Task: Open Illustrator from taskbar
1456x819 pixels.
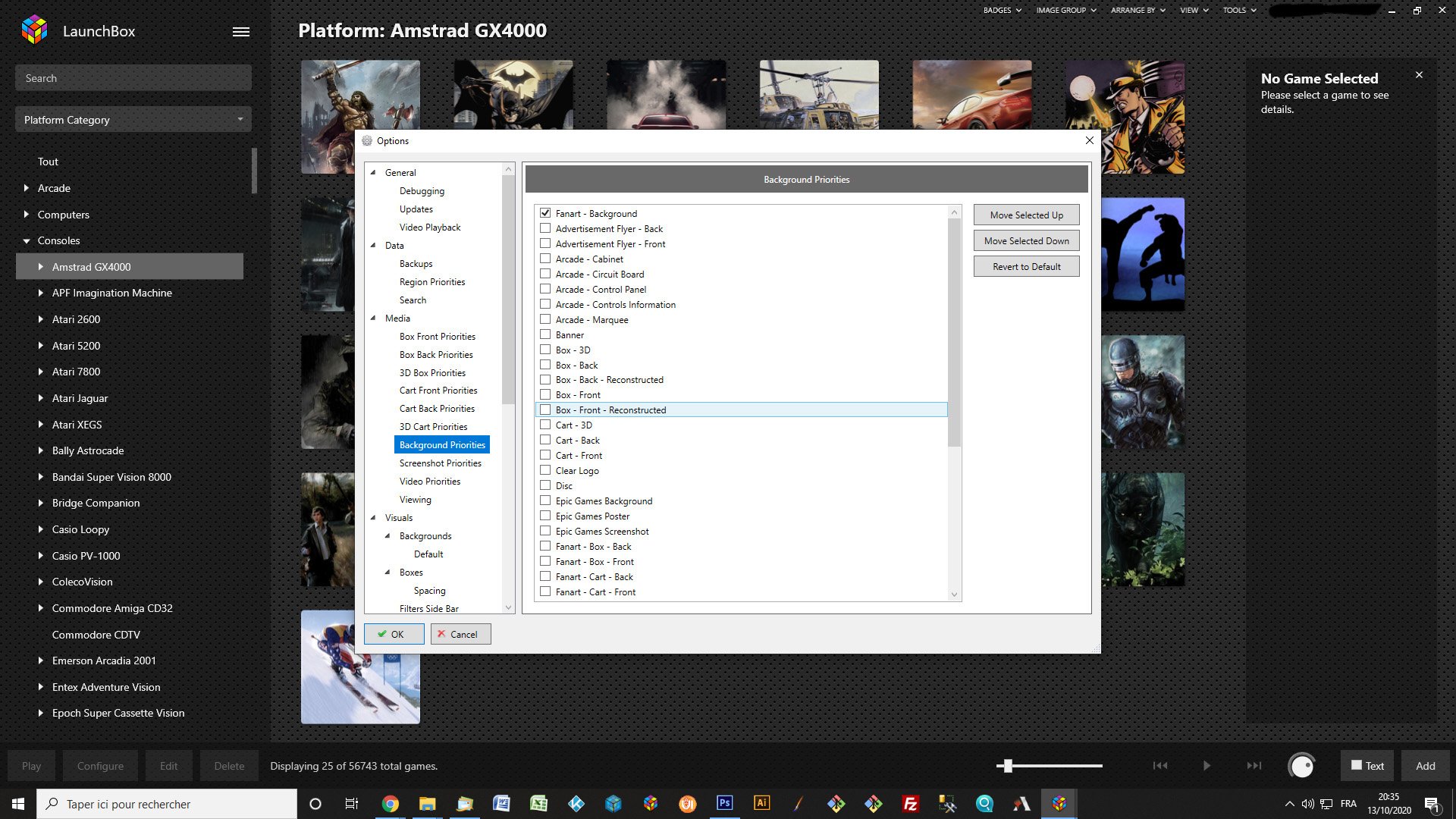Action: tap(761, 804)
